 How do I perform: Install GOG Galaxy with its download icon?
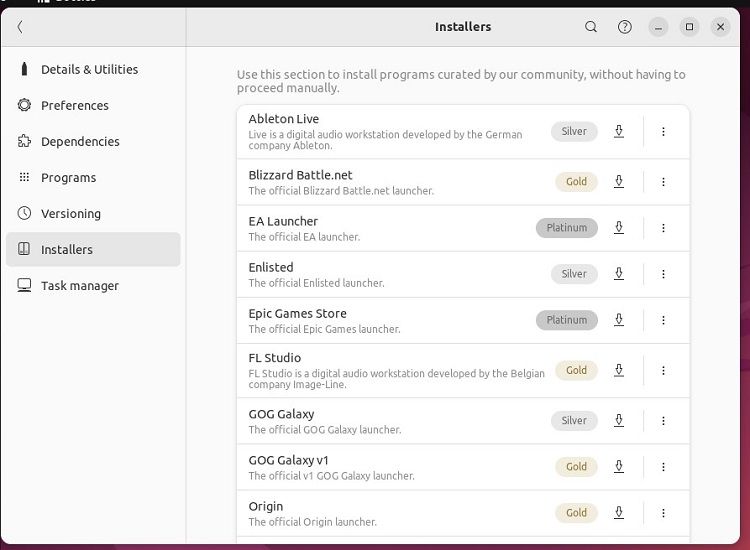click(619, 420)
